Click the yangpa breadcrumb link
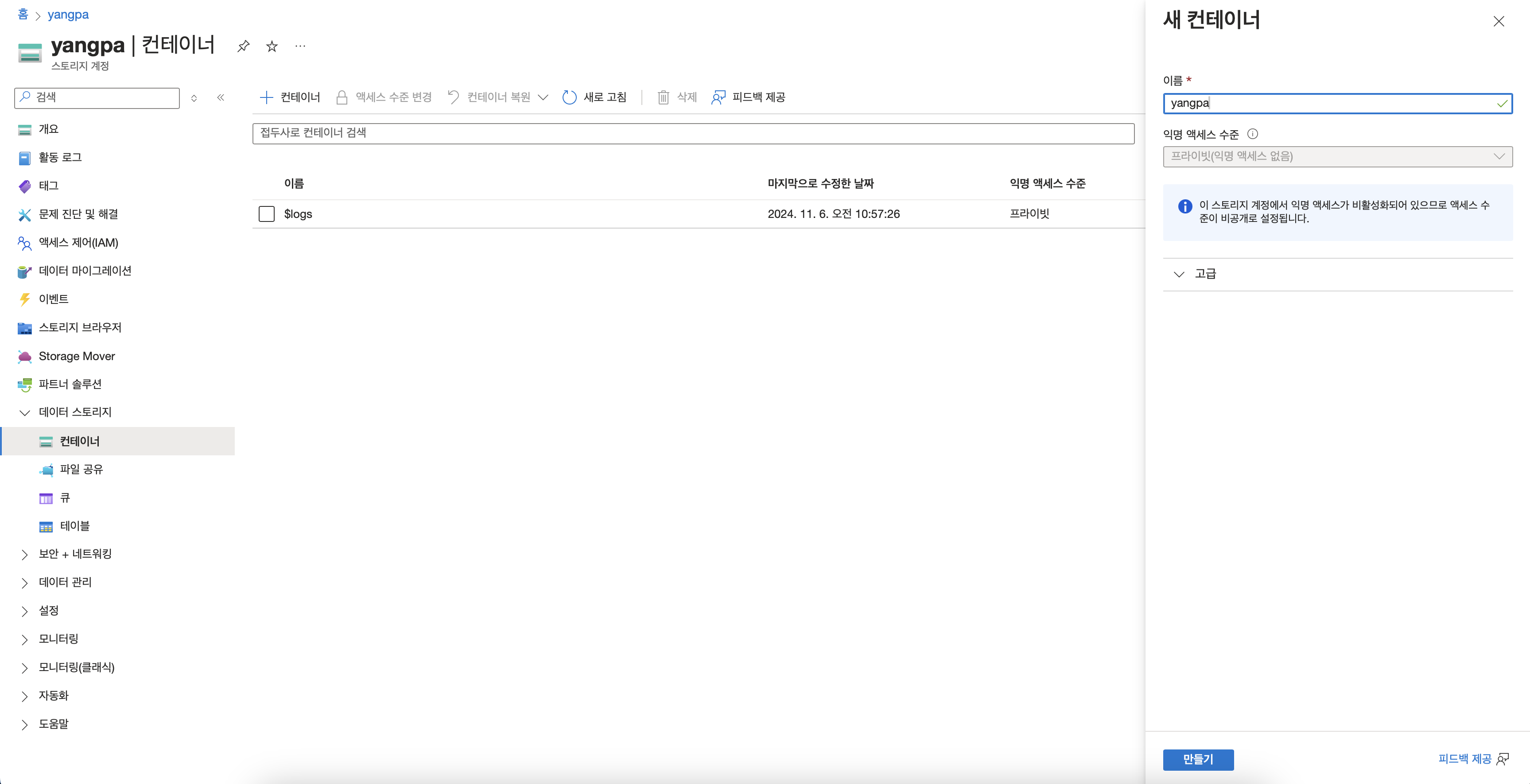Image resolution: width=1530 pixels, height=784 pixels. (68, 15)
